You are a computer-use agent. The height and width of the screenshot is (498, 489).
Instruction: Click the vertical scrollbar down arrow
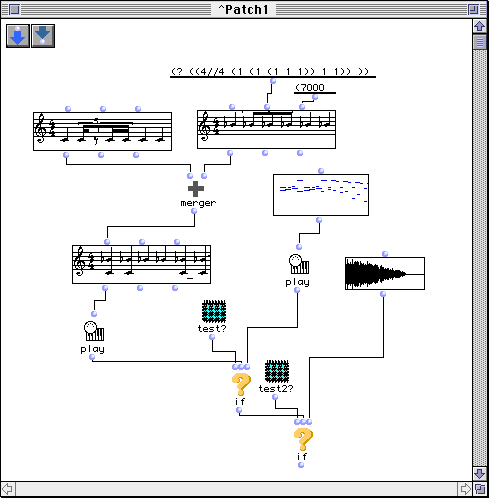(x=480, y=473)
